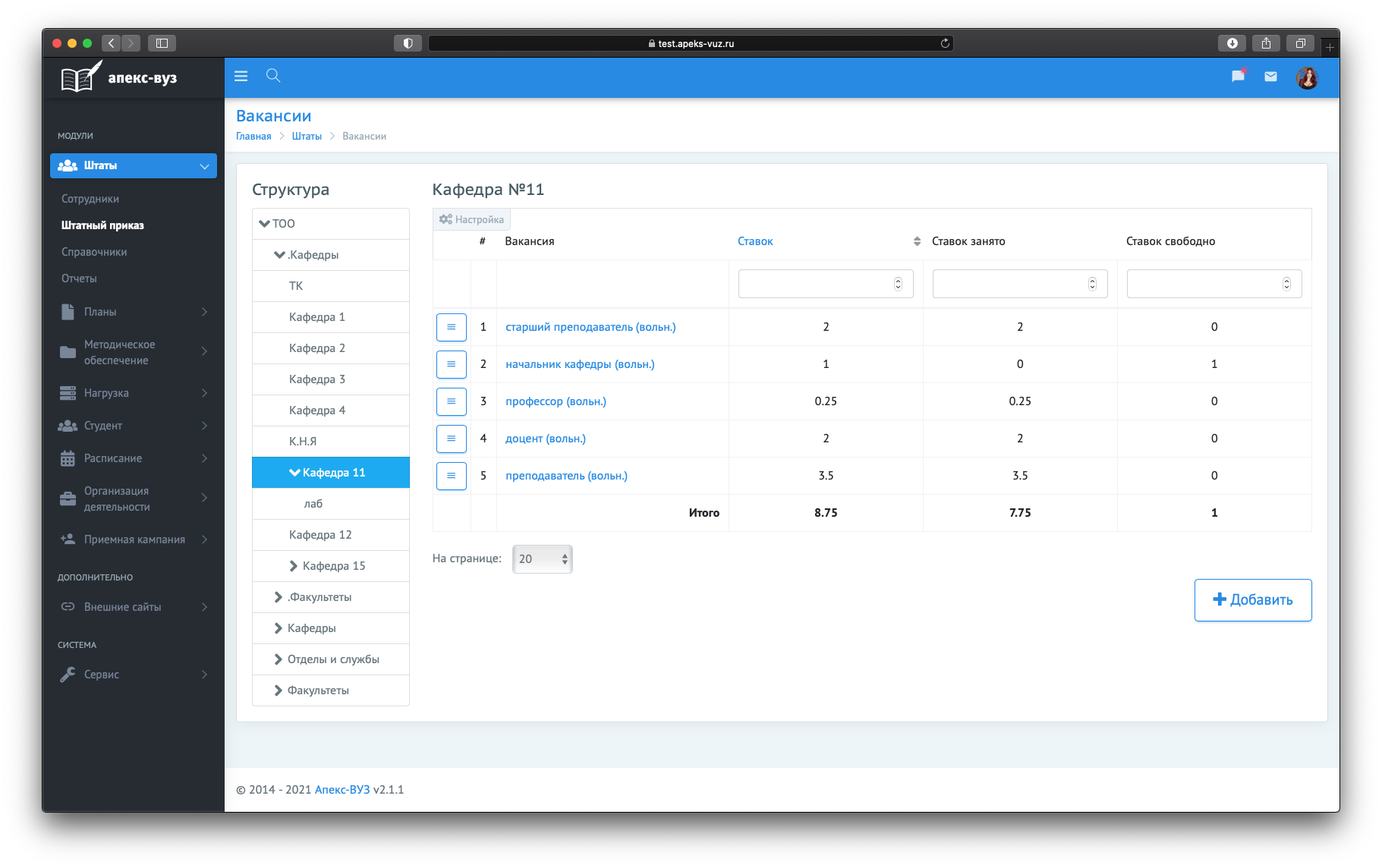
Task: Expand Кафедра 15 tree node
Action: (x=294, y=566)
